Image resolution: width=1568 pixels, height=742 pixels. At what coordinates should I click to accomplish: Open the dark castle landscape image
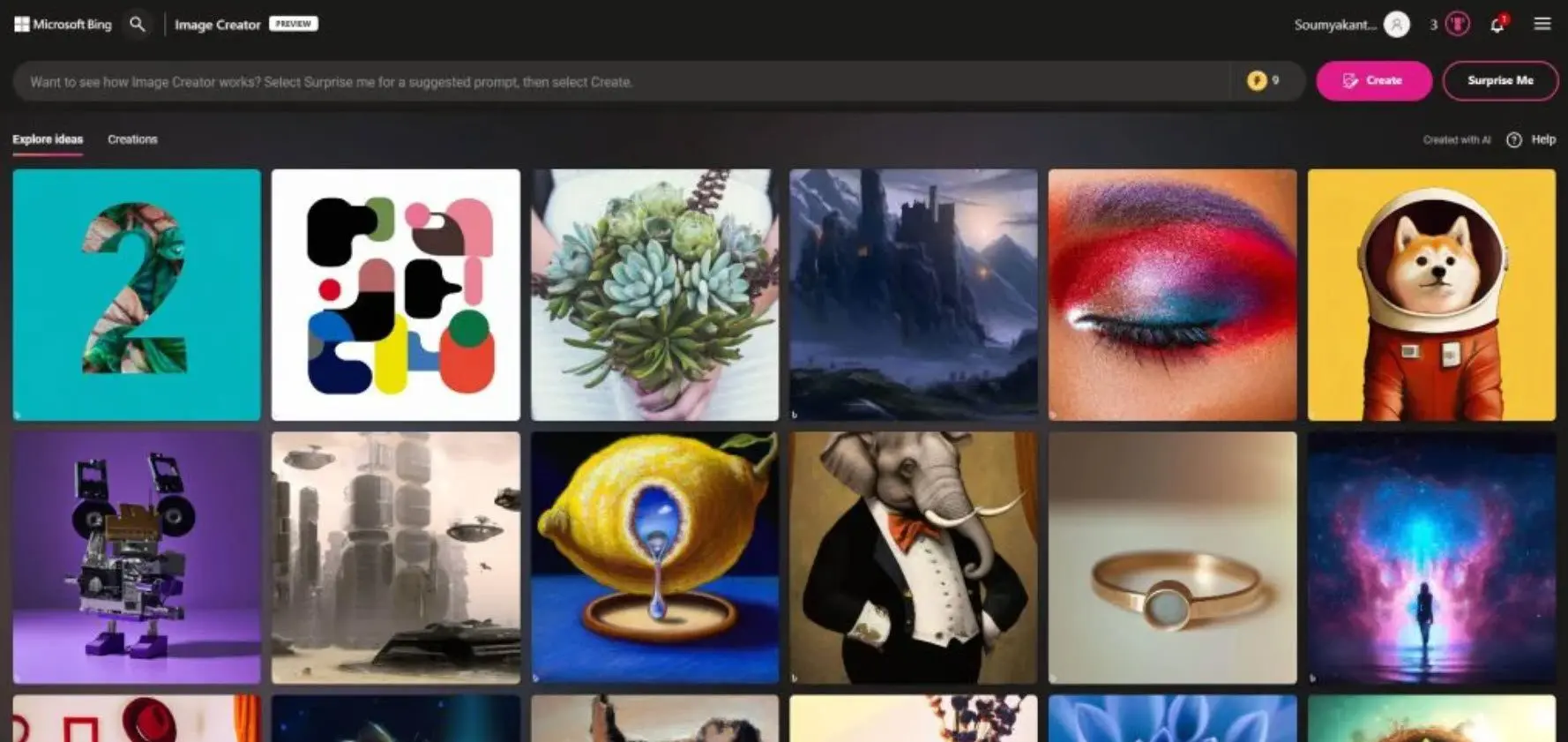(914, 295)
